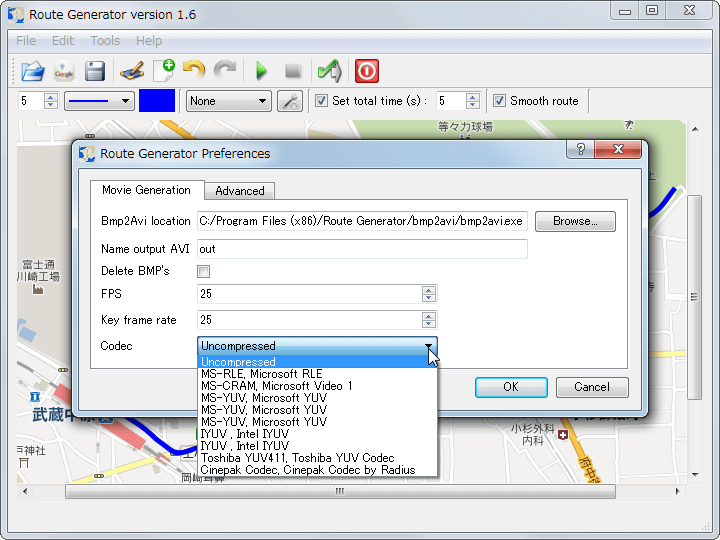Screen dimensions: 720x540
Task: Close the Route Generator Preferences dialog
Action: click(618, 149)
